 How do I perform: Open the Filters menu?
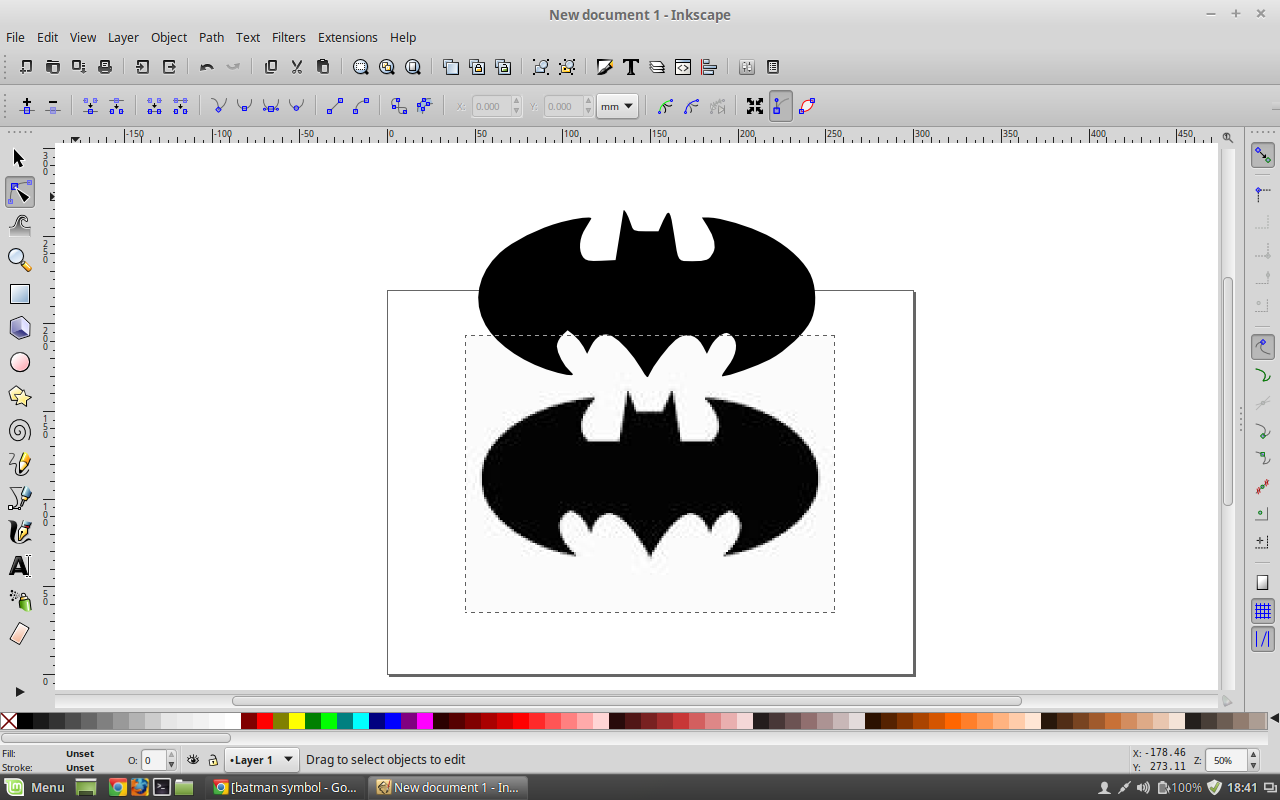click(x=288, y=37)
